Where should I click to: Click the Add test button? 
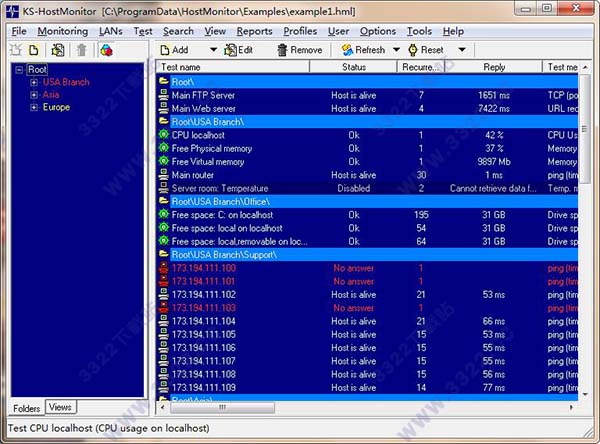[x=174, y=50]
